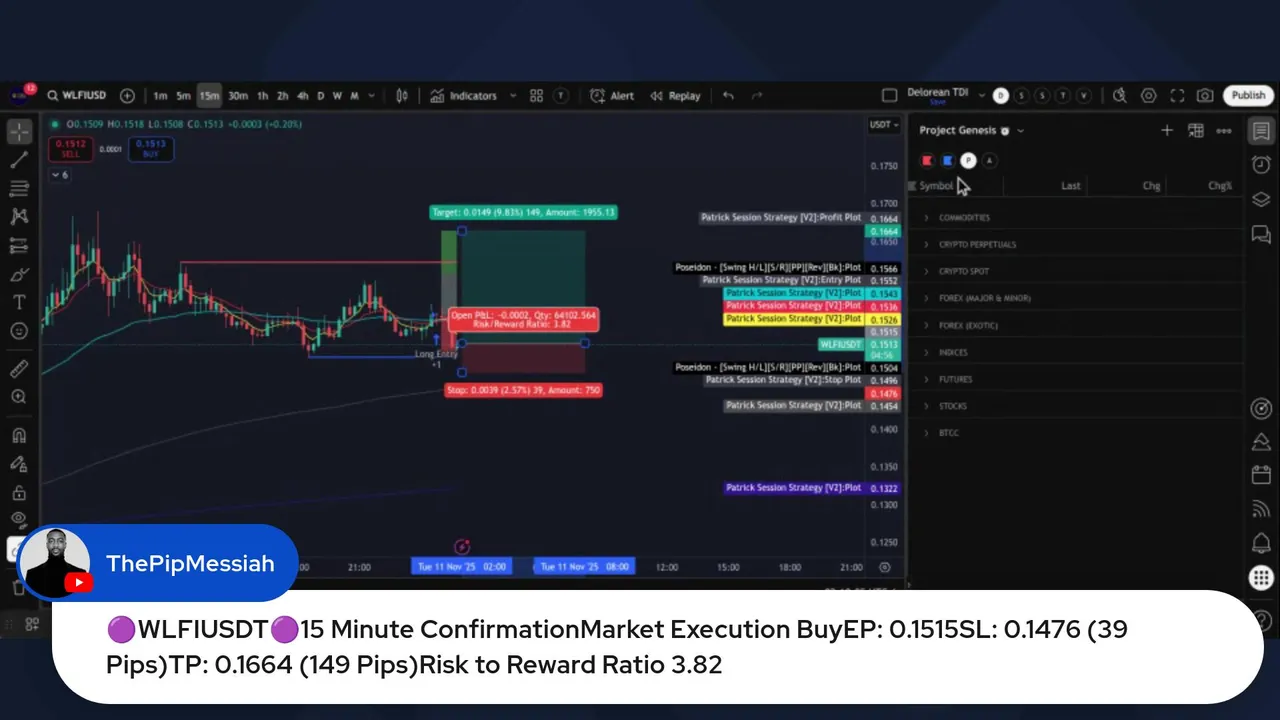Viewport: 1280px width, 720px height.
Task: Start bar Replay mode
Action: click(675, 96)
